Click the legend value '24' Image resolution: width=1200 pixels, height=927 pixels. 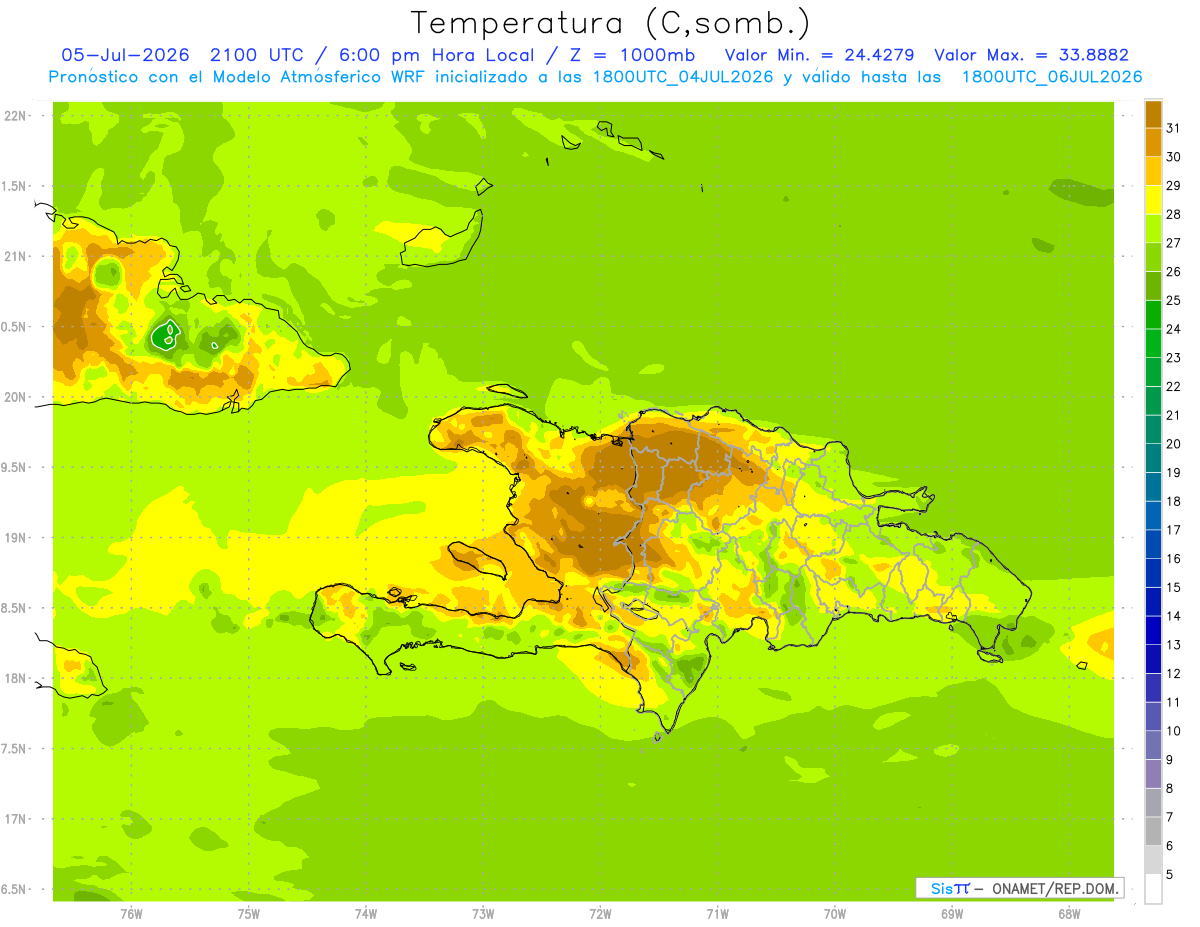coord(1173,329)
